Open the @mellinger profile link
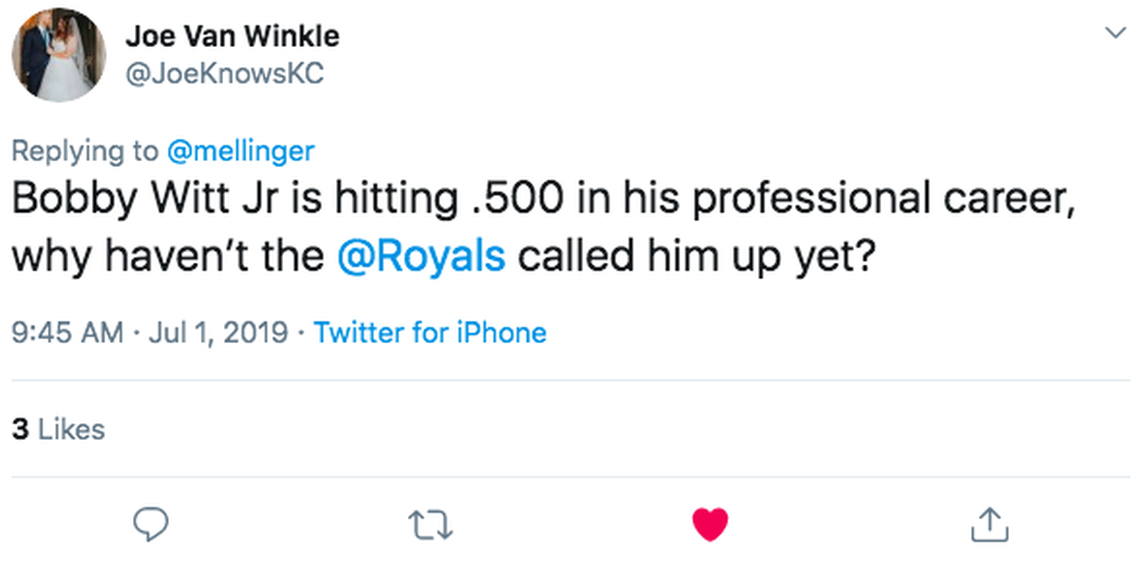This screenshot has width=1140, height=569. 240,151
